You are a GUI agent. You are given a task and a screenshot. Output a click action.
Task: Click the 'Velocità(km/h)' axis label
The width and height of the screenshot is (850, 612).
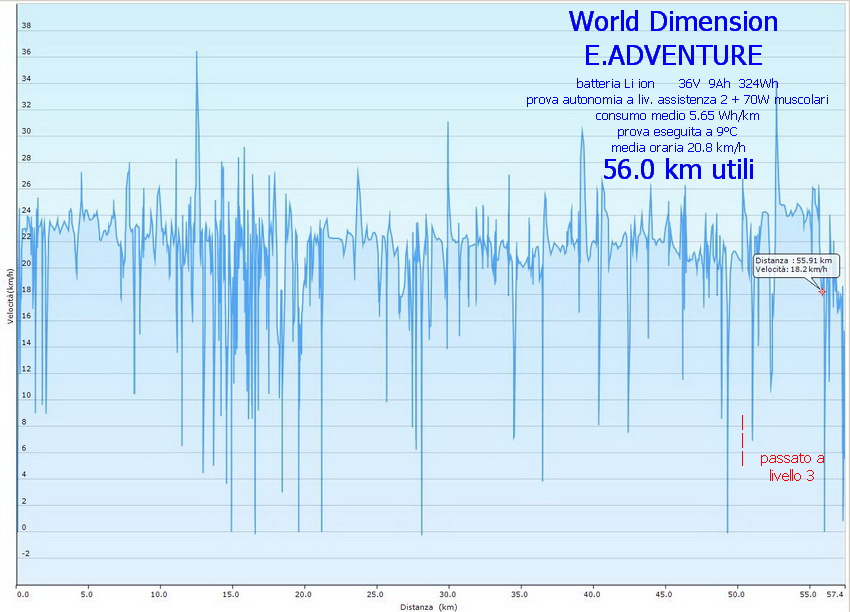click(10, 297)
